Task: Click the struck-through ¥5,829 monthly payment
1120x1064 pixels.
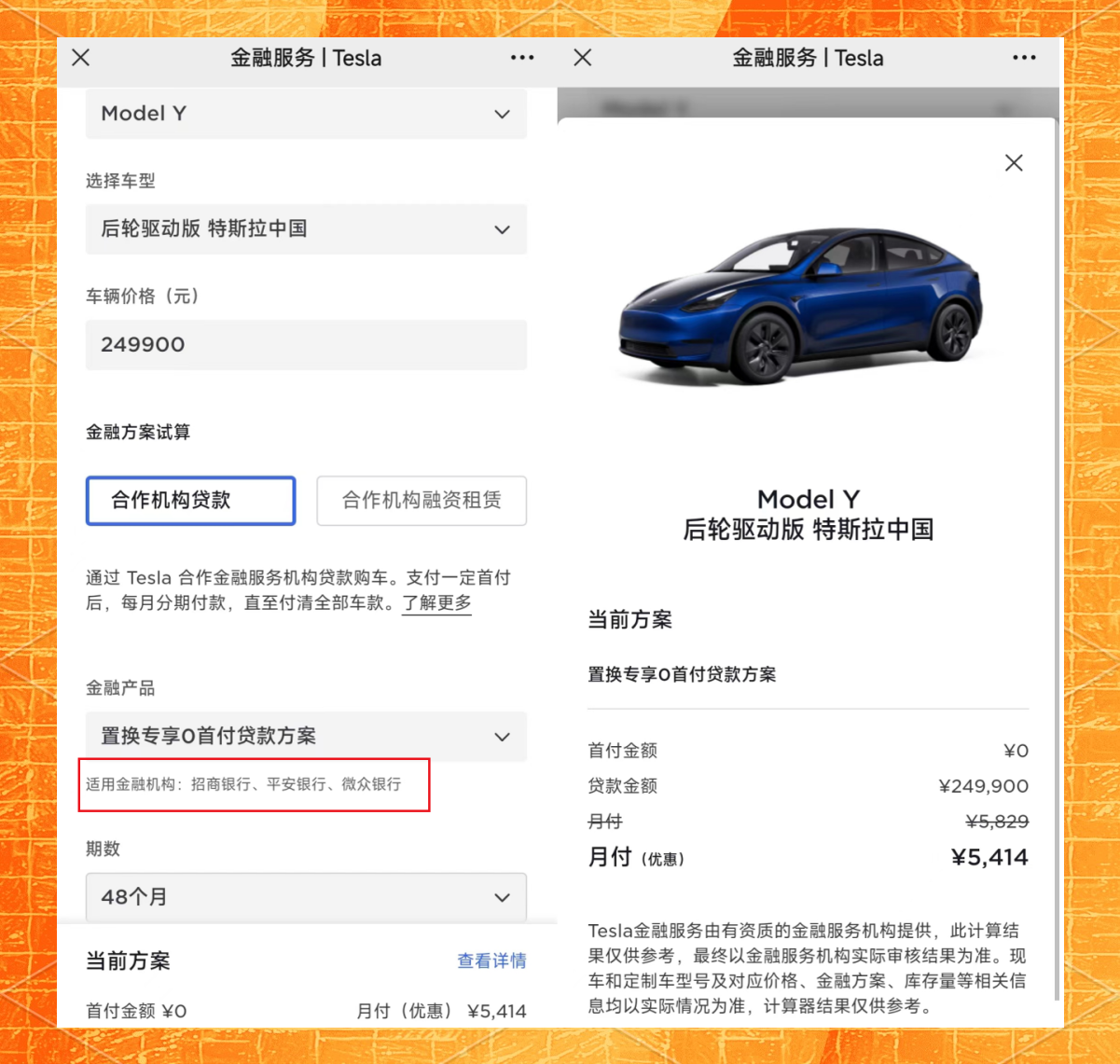Action: pos(997,822)
